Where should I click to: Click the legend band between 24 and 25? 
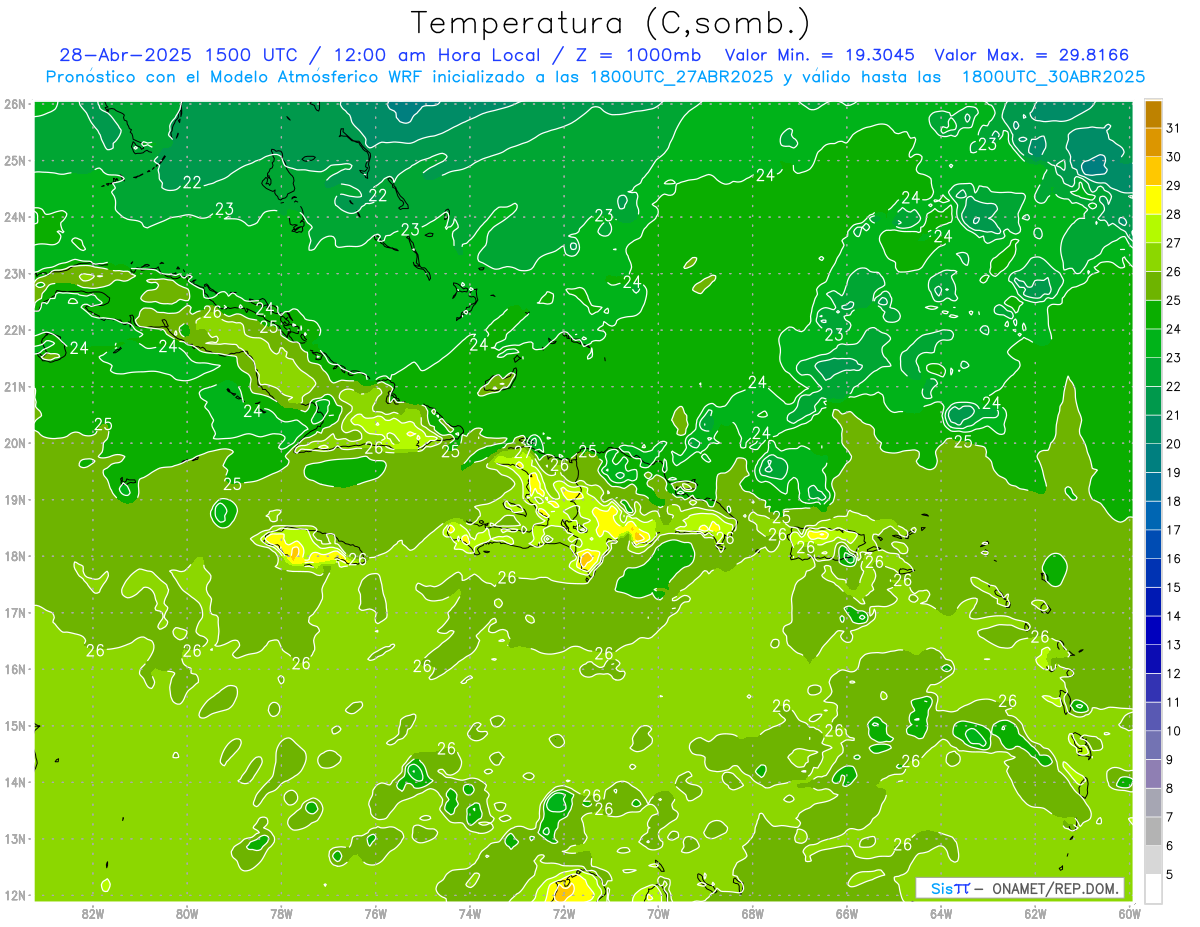(1153, 315)
